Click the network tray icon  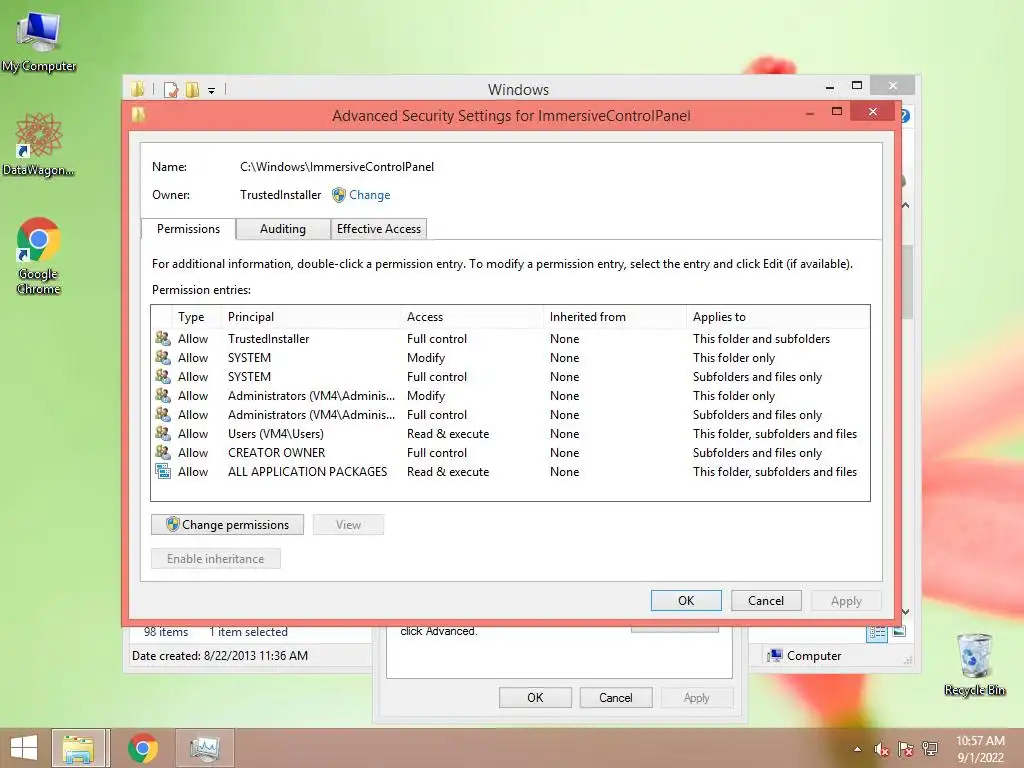click(x=930, y=749)
